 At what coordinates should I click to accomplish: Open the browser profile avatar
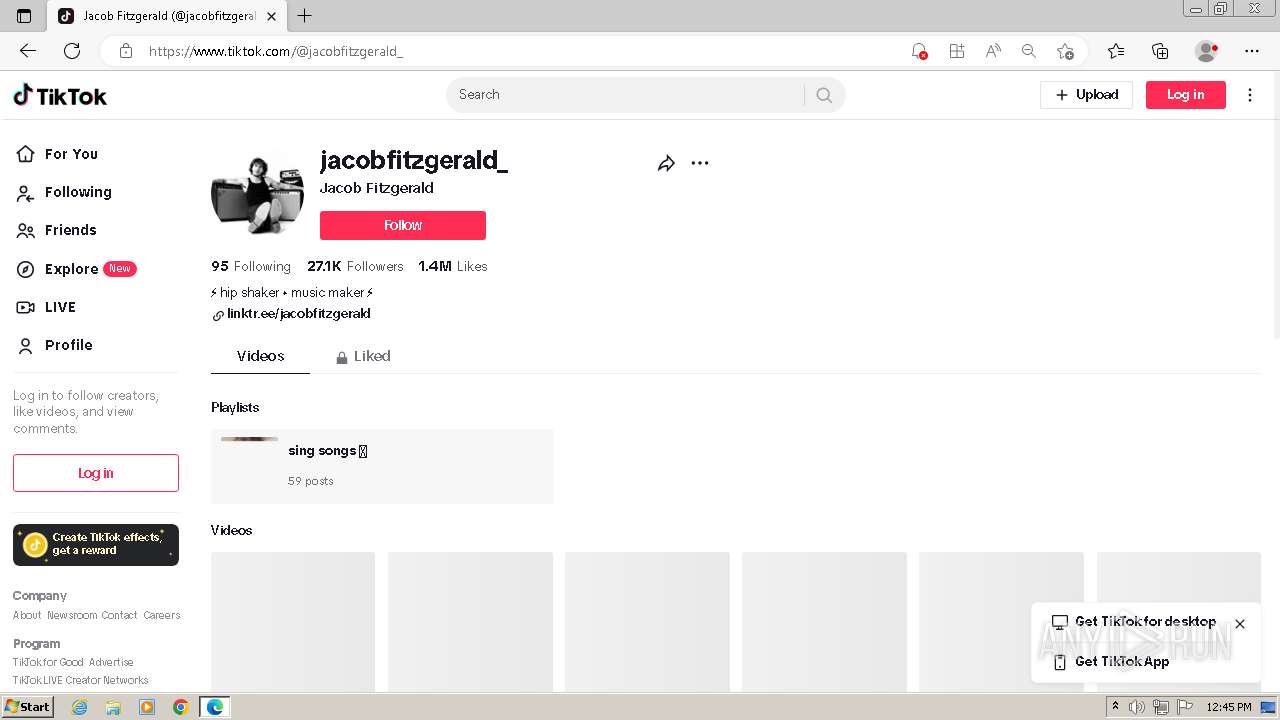click(1206, 51)
